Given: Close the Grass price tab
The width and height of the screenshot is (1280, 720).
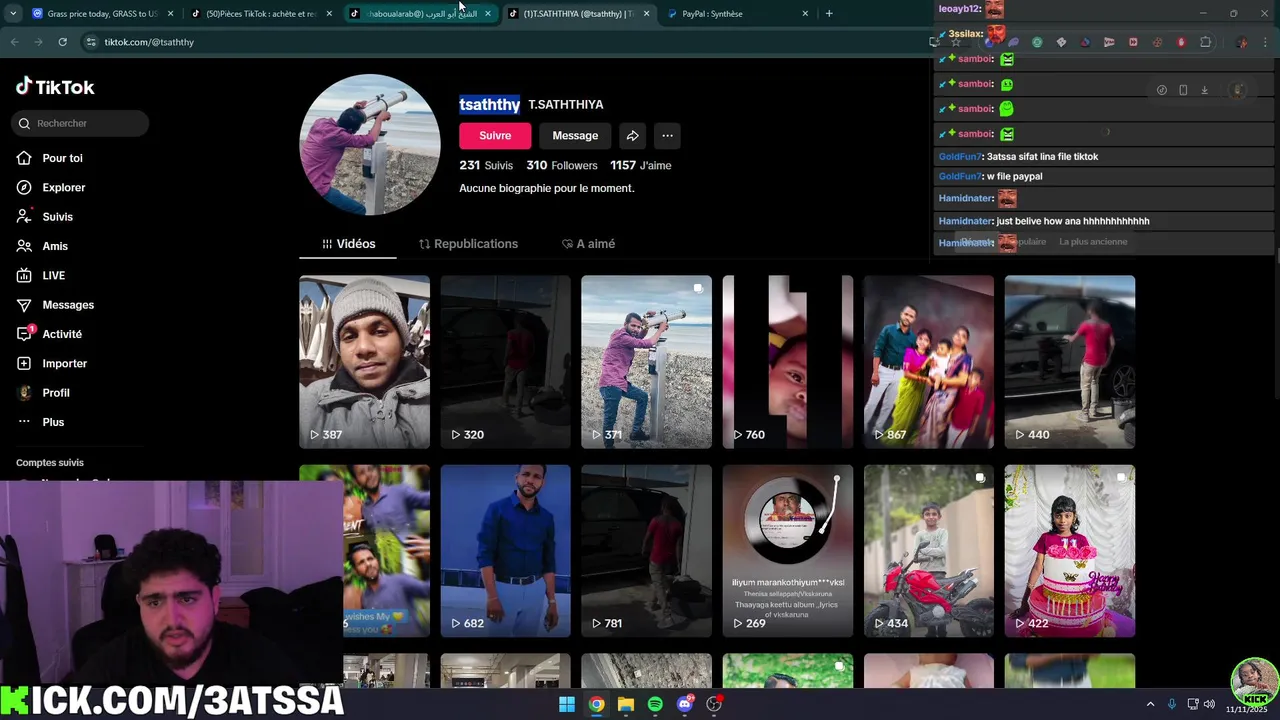Looking at the screenshot, I should (x=170, y=14).
